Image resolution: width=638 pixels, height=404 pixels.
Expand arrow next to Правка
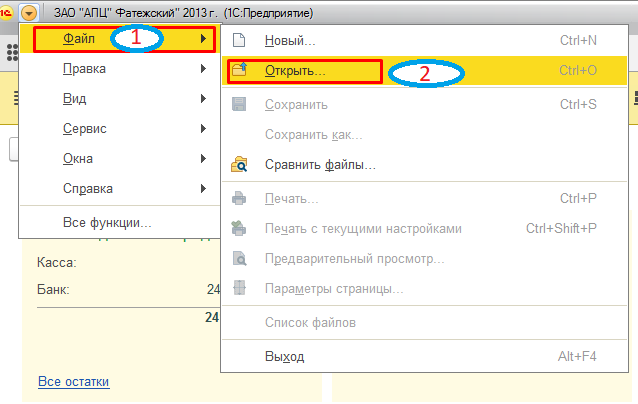point(203,69)
